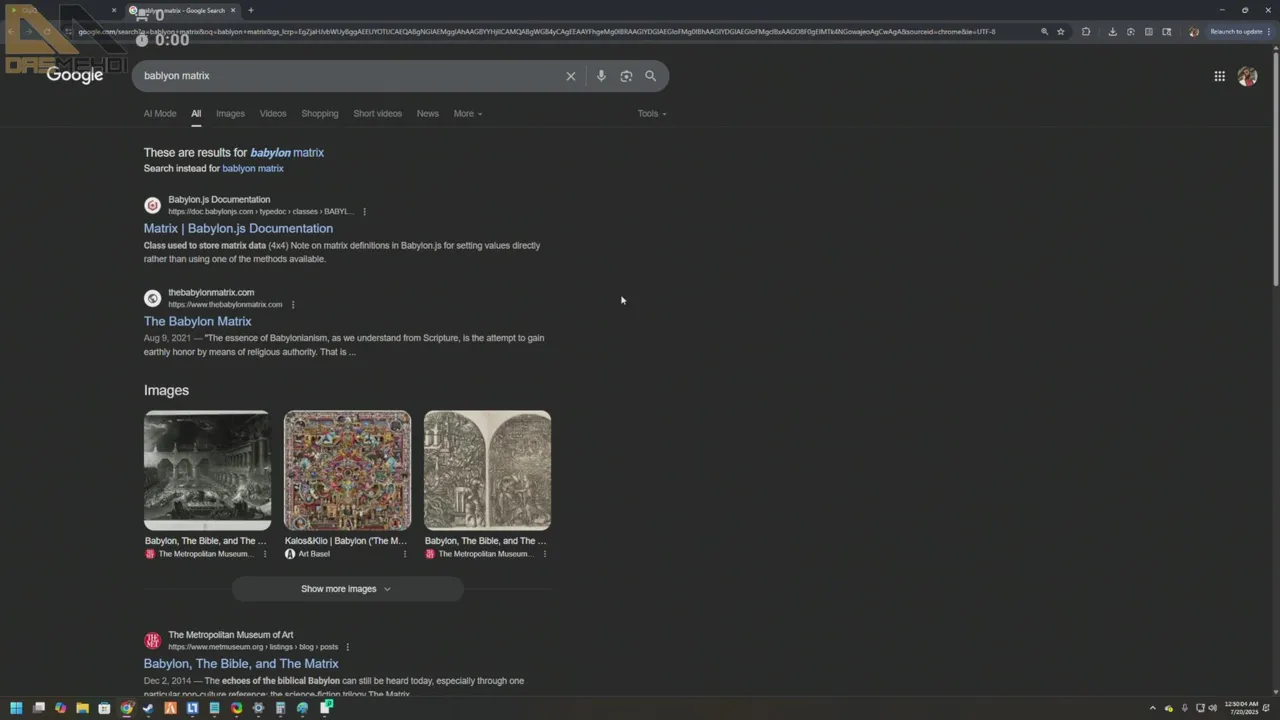This screenshot has height=720, width=1280.
Task: Open a new browser tab with plus
Action: [x=251, y=11]
